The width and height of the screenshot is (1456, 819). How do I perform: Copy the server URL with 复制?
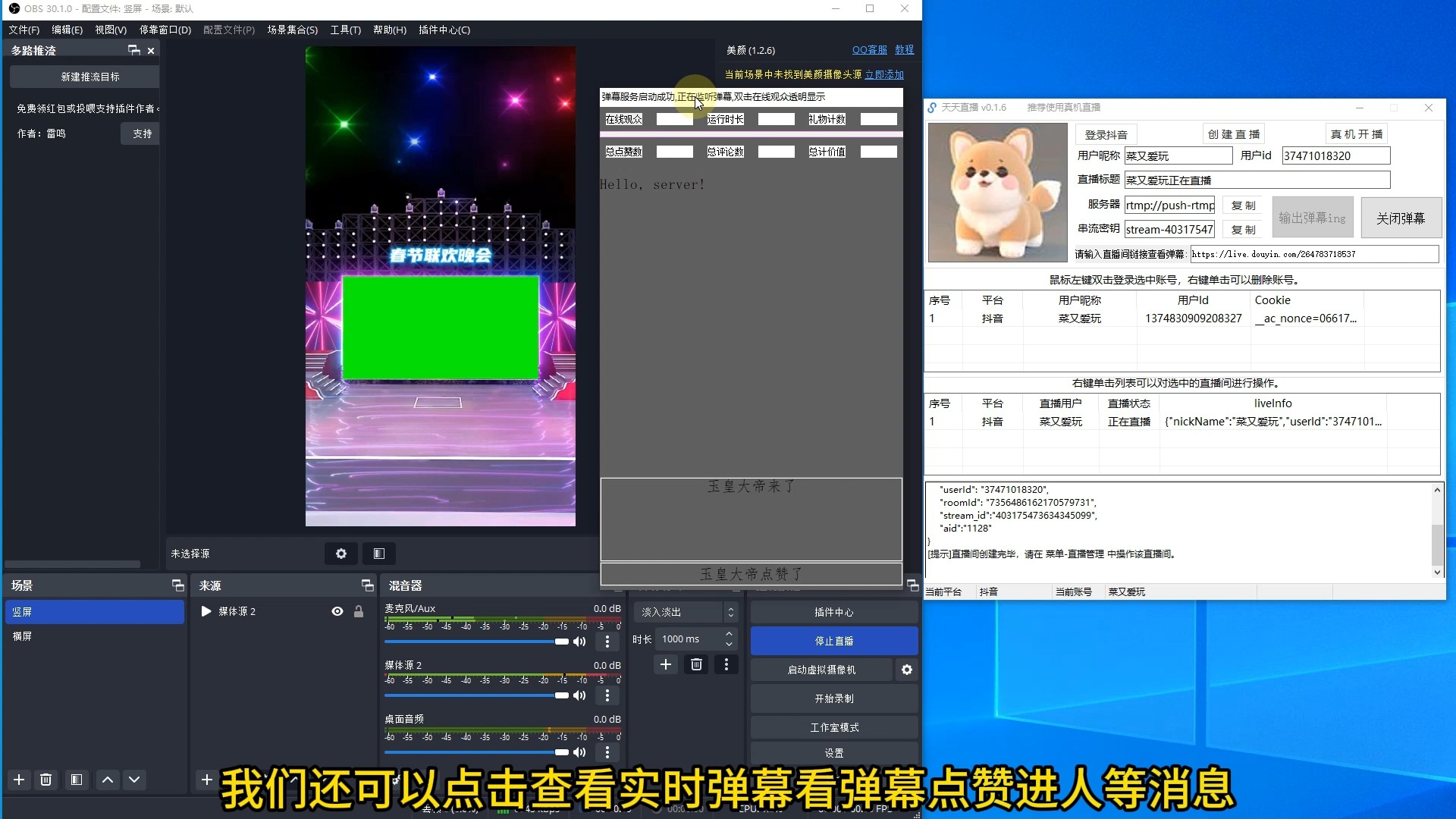point(1244,206)
